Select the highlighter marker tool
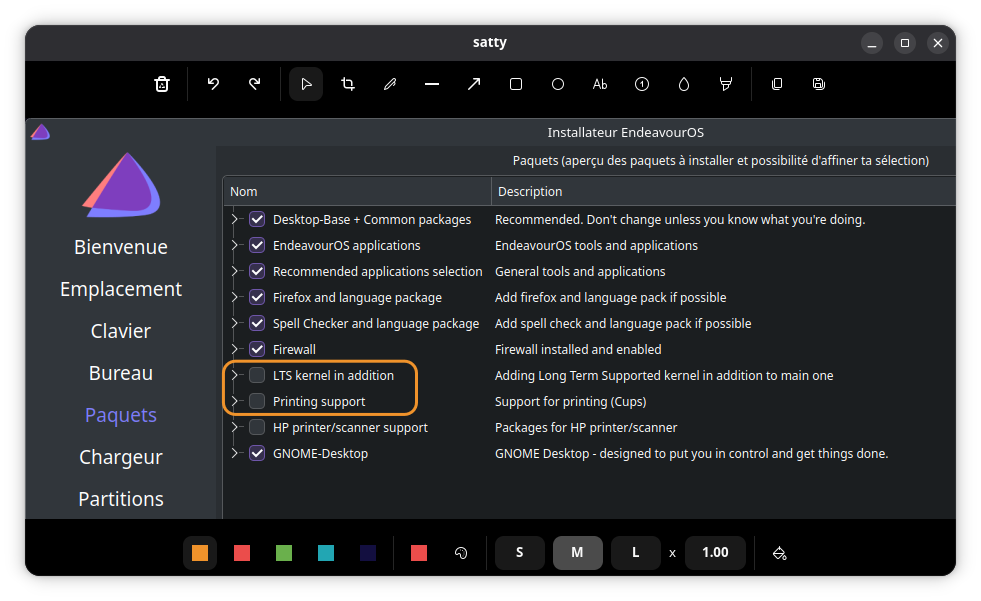This screenshot has width=981, height=601. [x=726, y=84]
